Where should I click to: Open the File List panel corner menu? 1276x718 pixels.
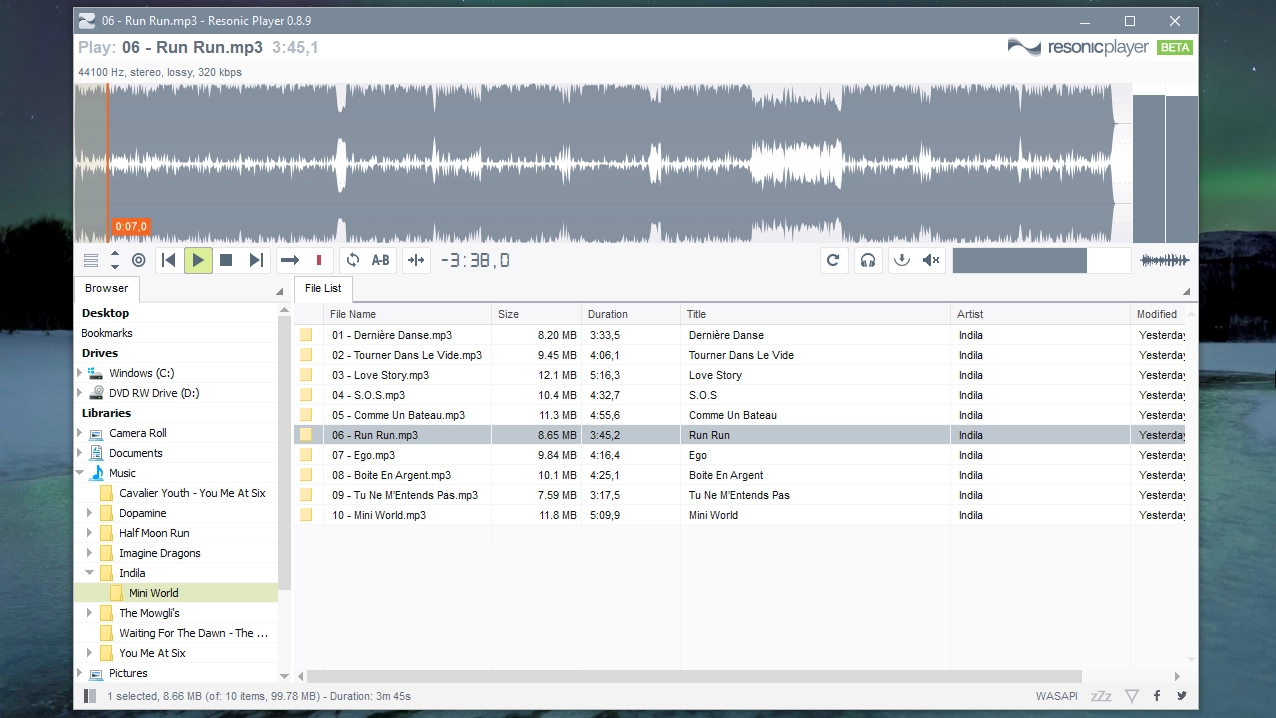click(1187, 292)
